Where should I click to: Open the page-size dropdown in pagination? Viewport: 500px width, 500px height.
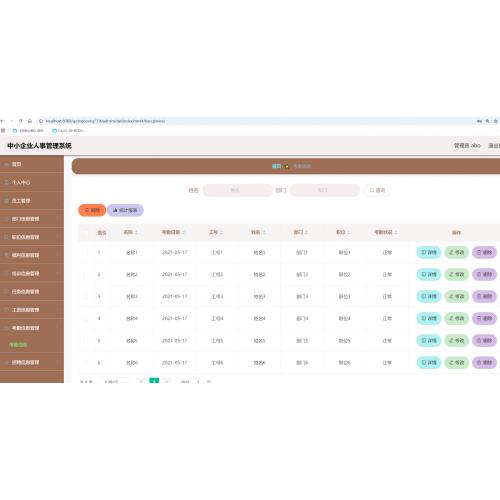(x=114, y=381)
